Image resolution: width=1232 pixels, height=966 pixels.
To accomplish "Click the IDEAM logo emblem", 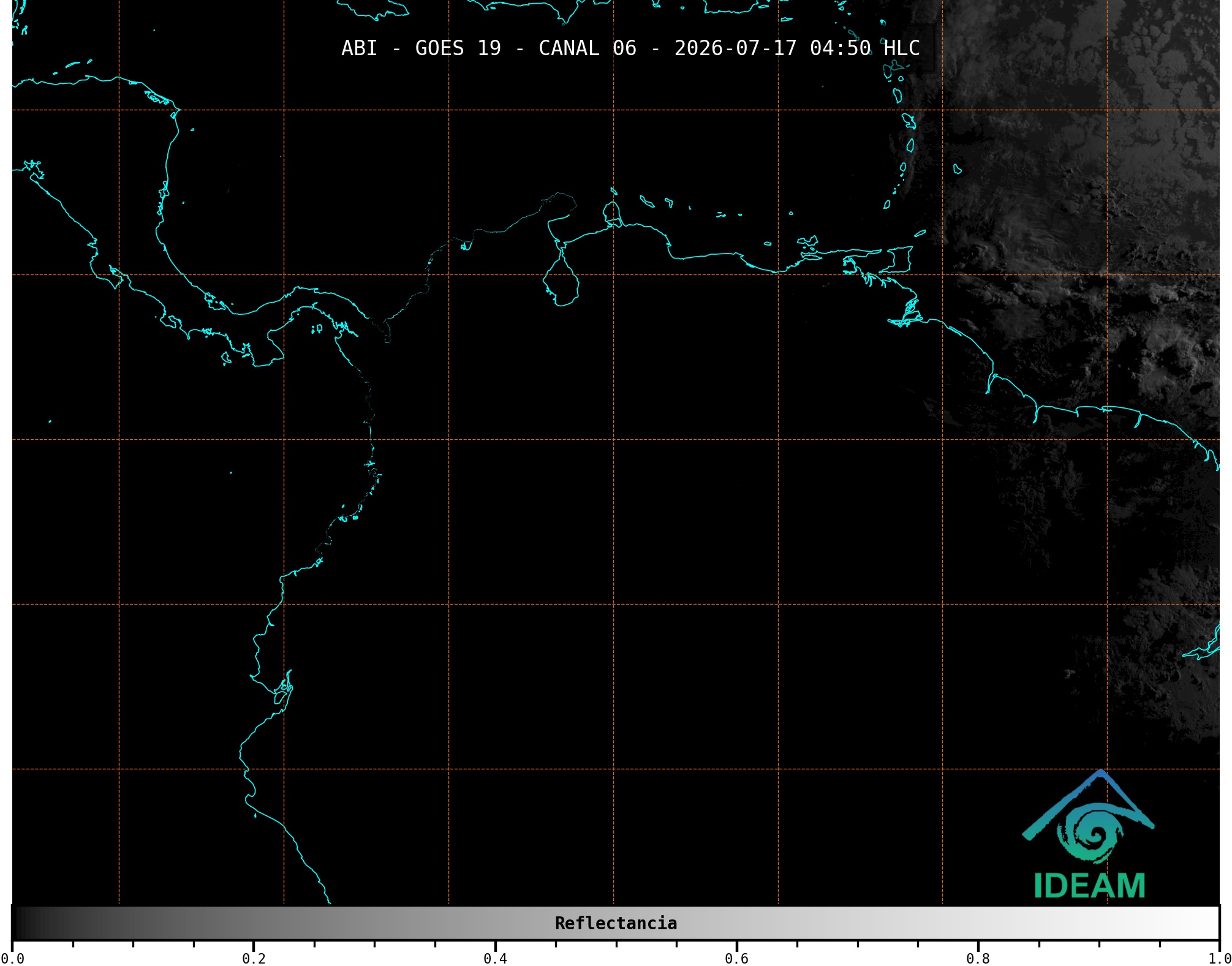I will click(1089, 817).
